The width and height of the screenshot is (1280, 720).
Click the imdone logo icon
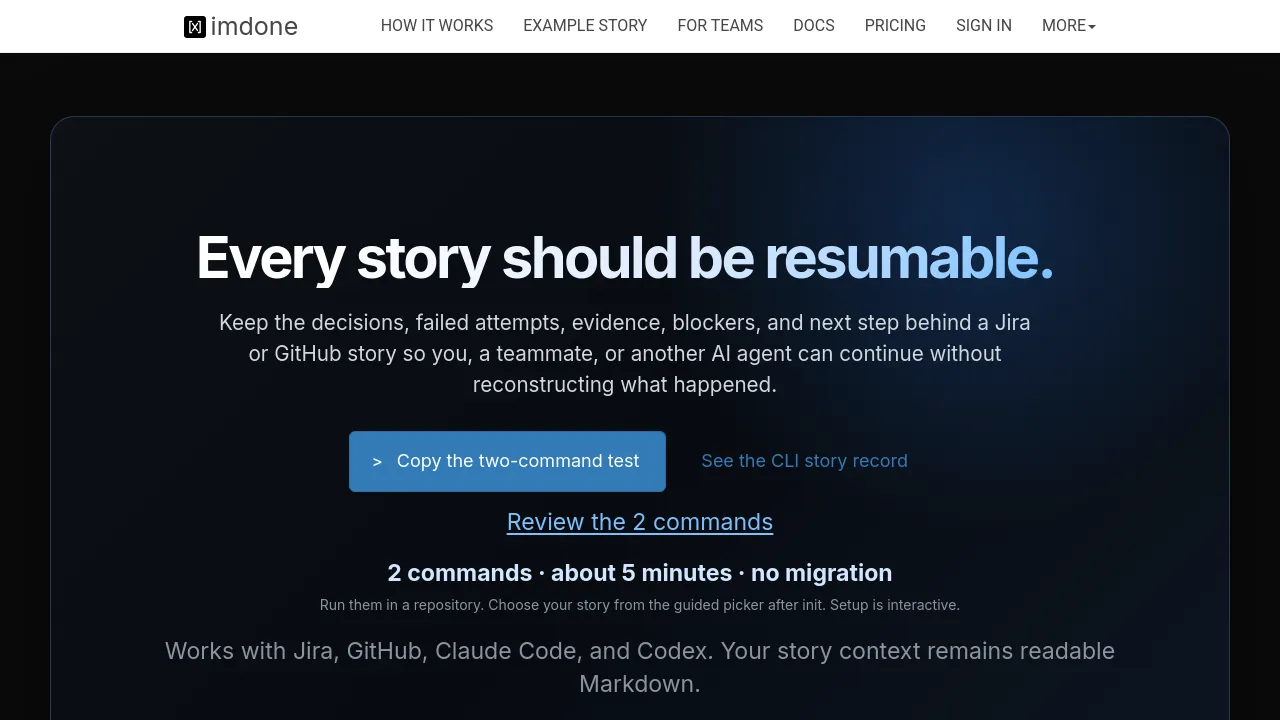pyautogui.click(x=195, y=27)
